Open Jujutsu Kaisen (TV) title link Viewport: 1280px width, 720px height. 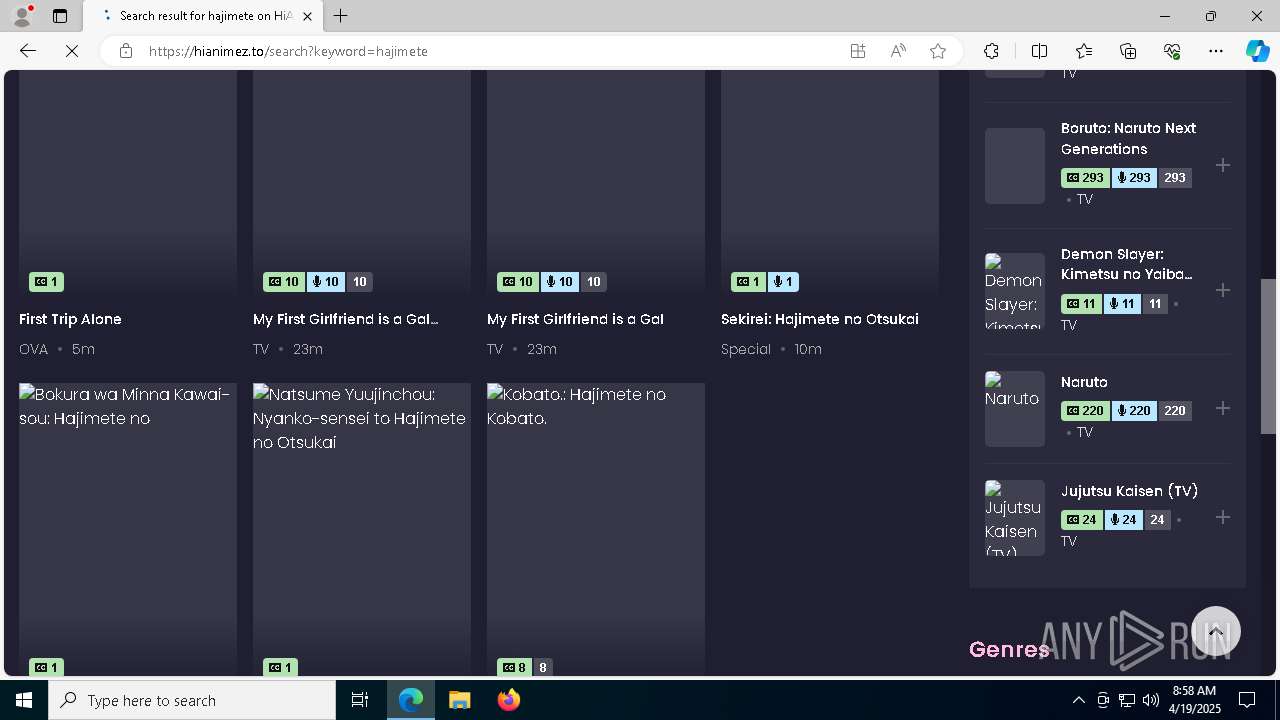(x=1129, y=491)
